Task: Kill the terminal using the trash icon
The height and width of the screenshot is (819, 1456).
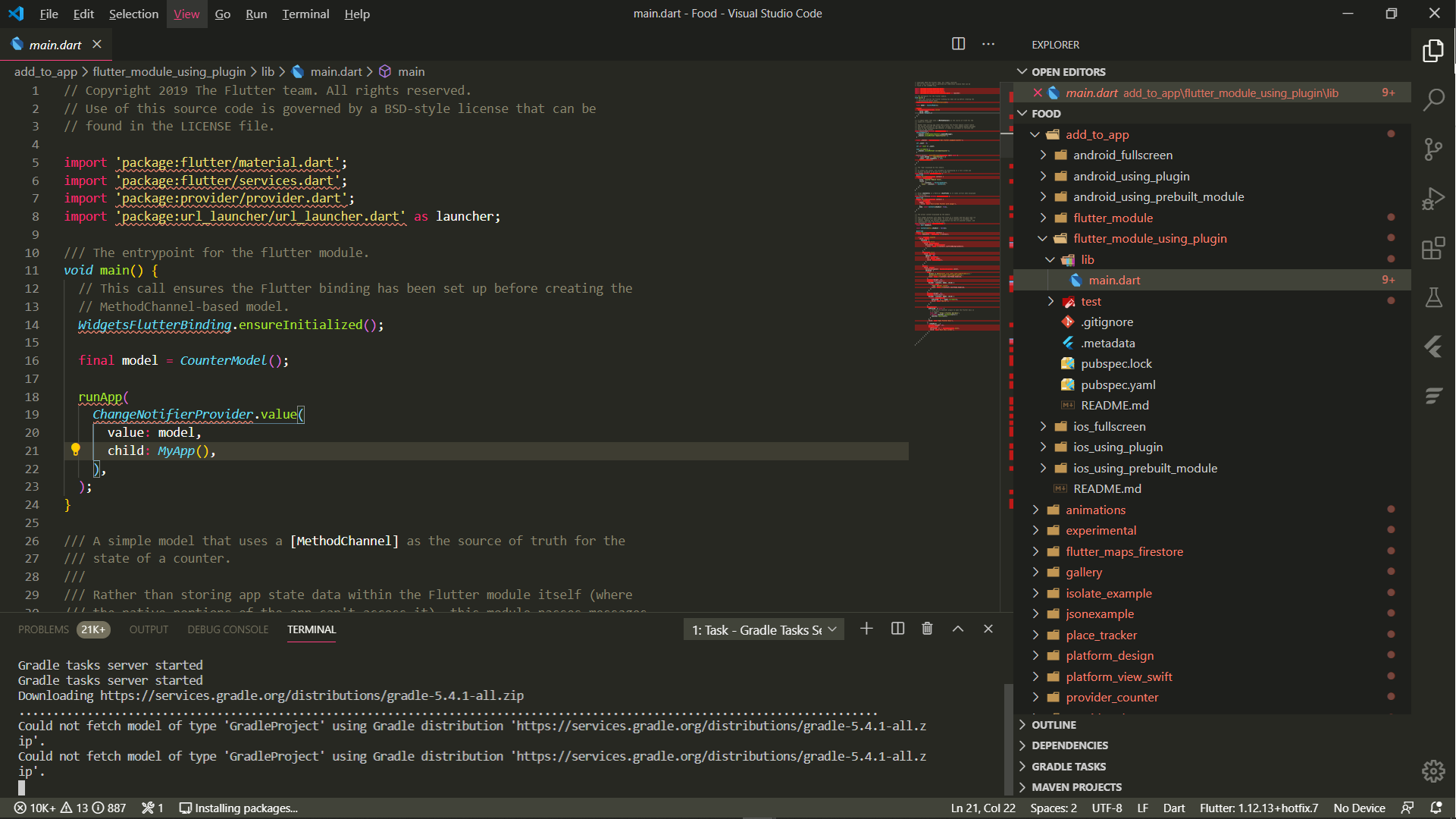Action: (x=927, y=629)
